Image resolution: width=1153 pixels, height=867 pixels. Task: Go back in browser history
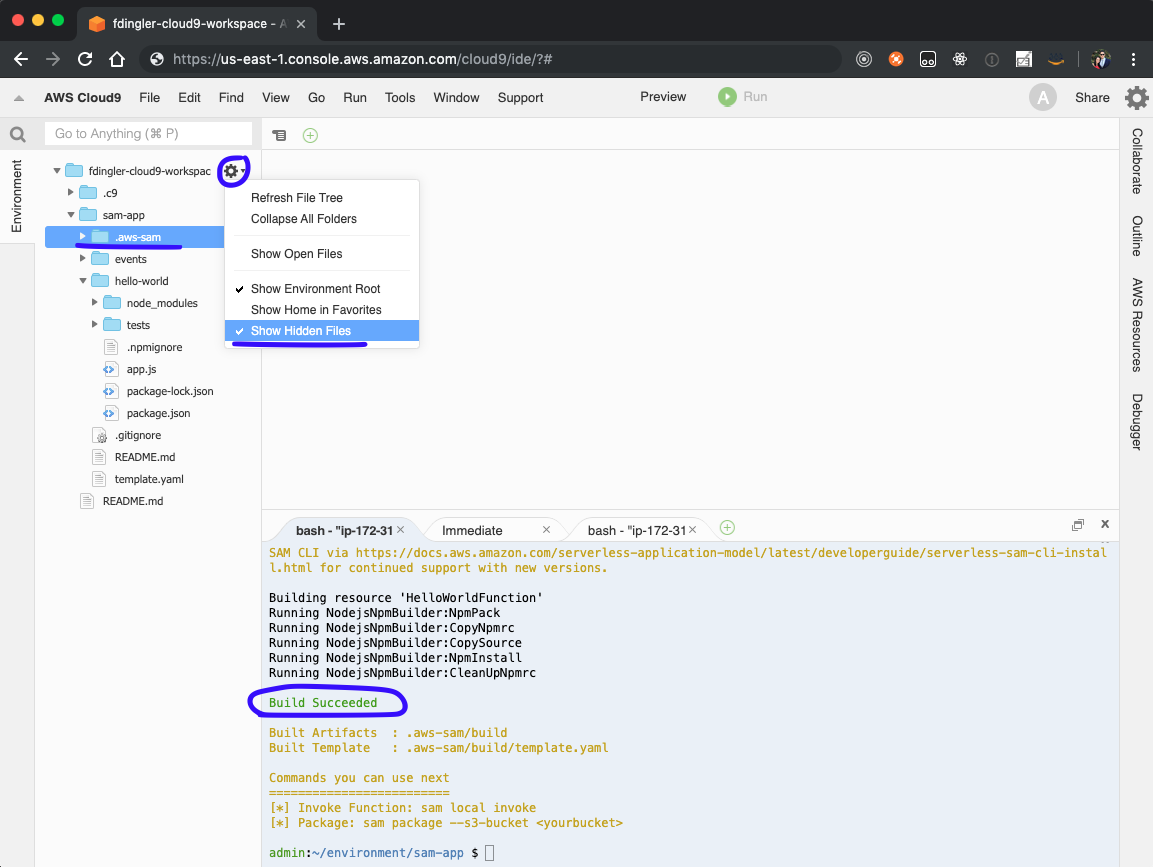(21, 60)
